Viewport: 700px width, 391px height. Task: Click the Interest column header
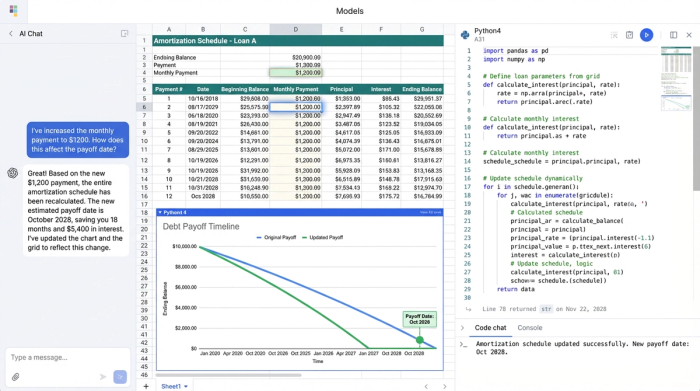click(381, 89)
